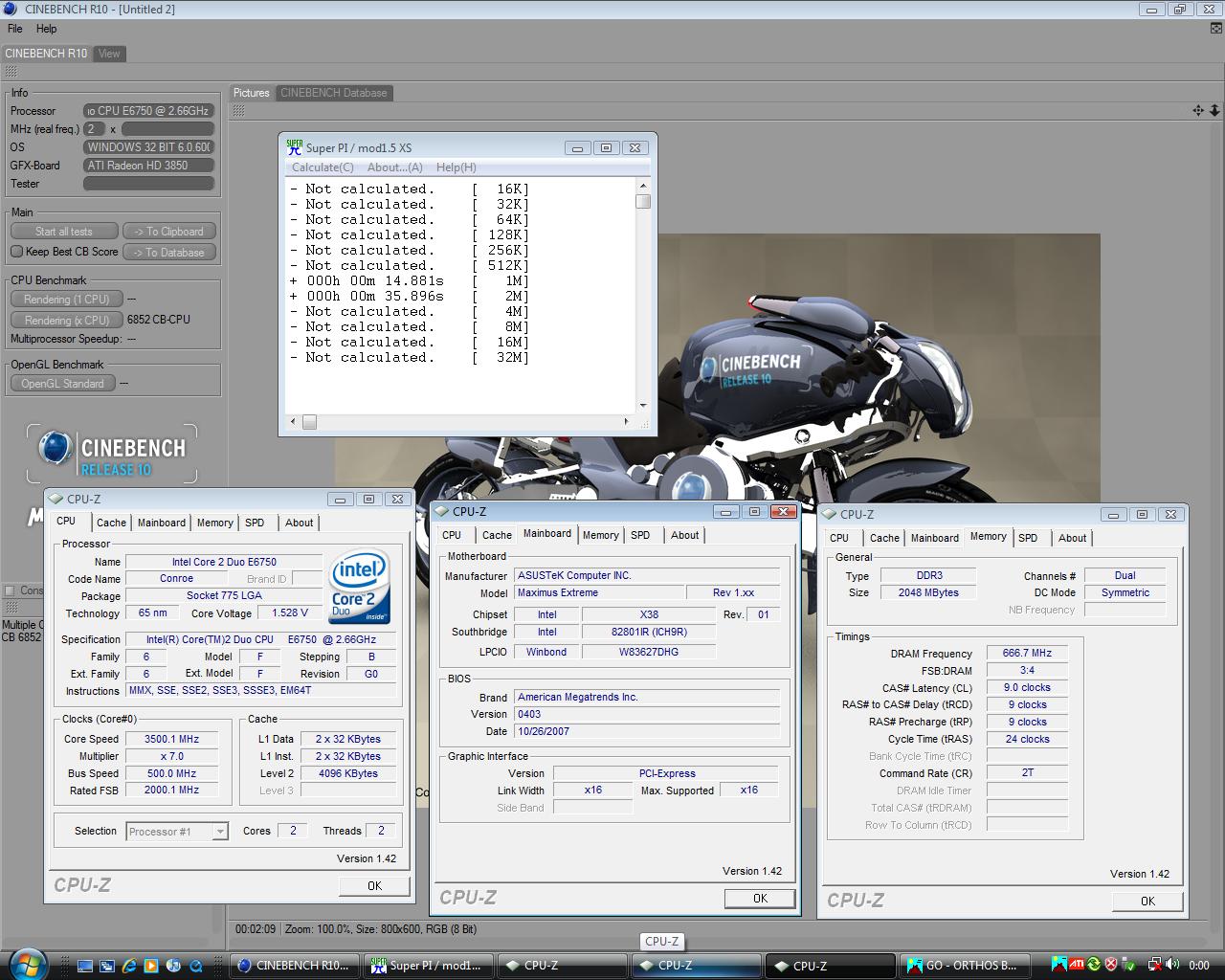Open CPU tab in right CPU-Z window
The image size is (1225, 980).
pos(839,538)
